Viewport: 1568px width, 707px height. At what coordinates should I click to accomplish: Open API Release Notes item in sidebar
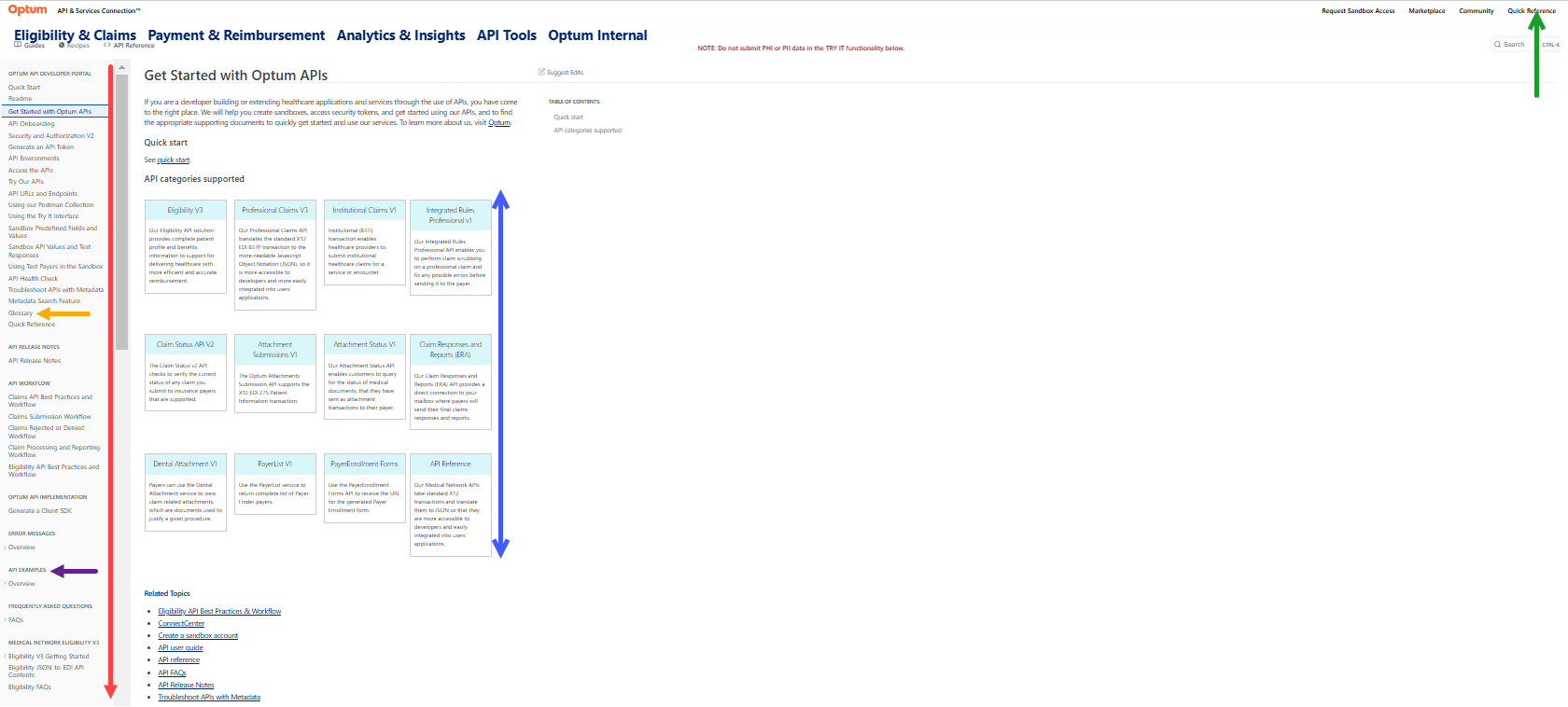point(35,361)
